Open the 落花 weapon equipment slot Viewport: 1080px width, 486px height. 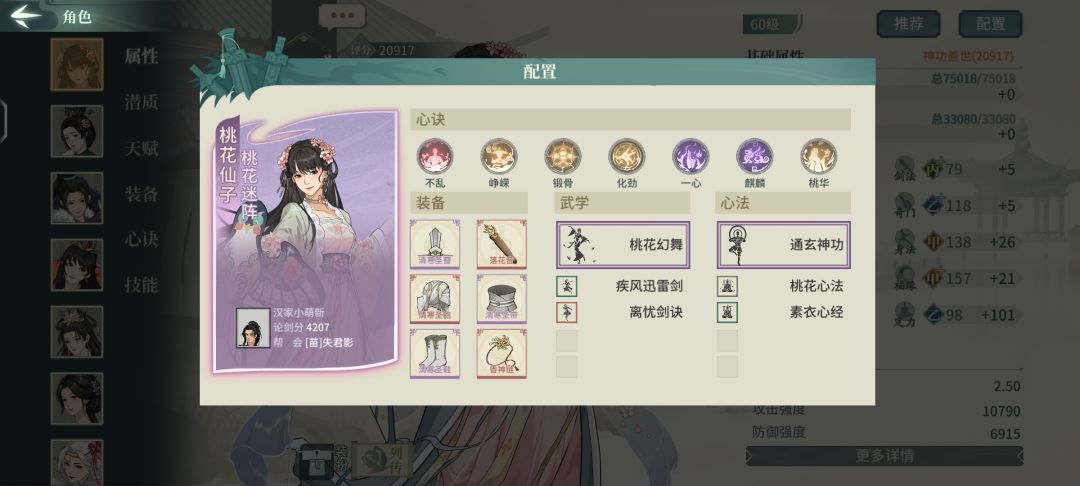[501, 244]
